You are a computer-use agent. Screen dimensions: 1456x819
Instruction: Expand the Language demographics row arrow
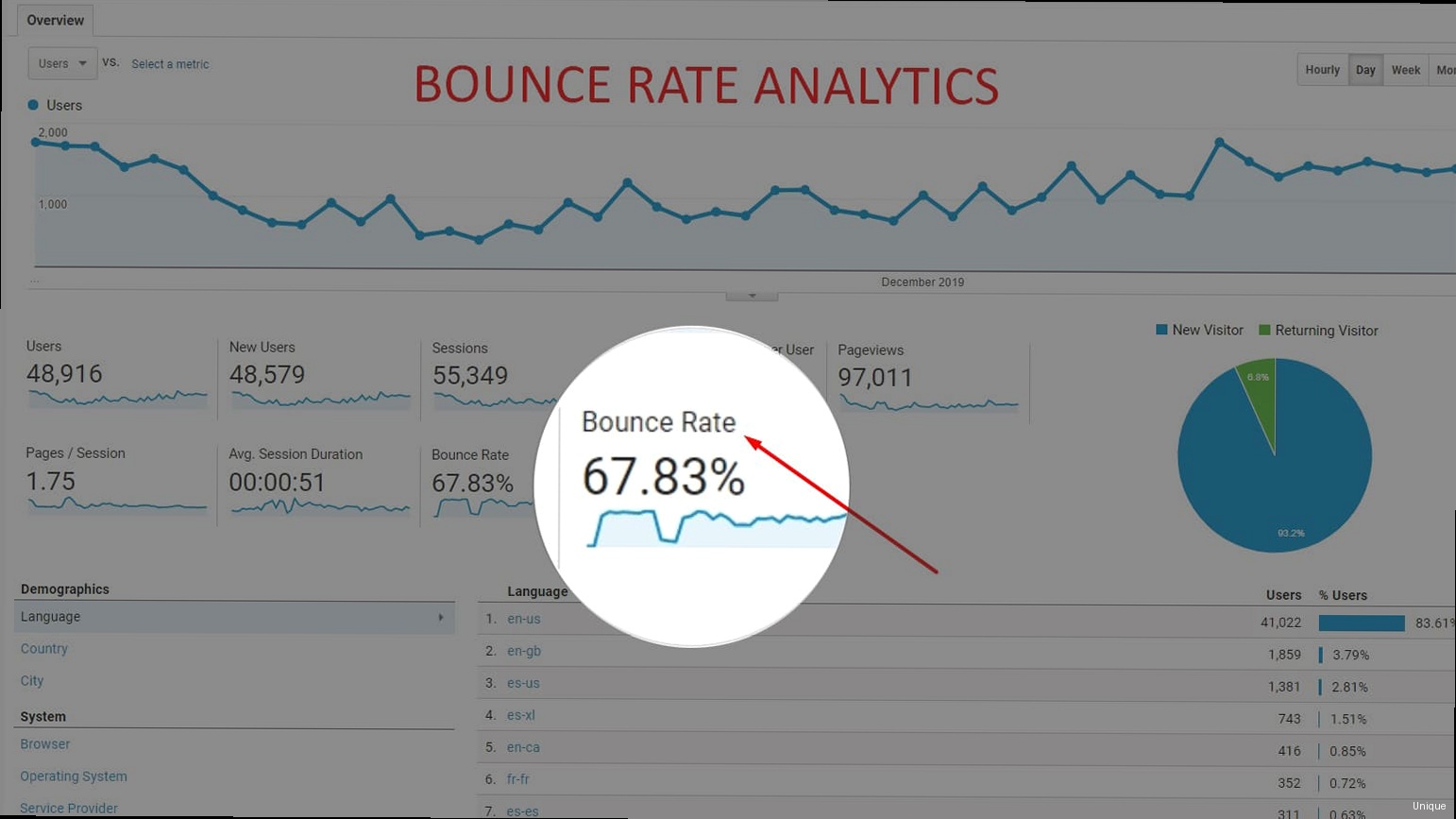coord(441,617)
